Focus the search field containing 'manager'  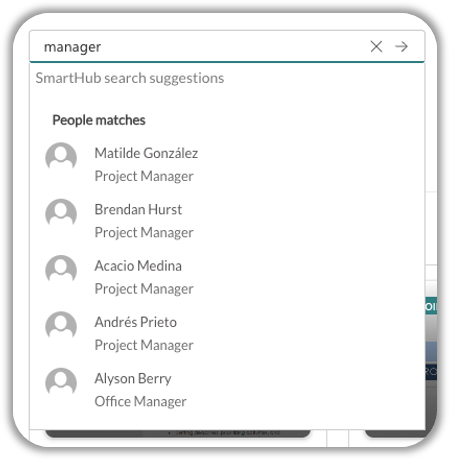click(x=200, y=47)
